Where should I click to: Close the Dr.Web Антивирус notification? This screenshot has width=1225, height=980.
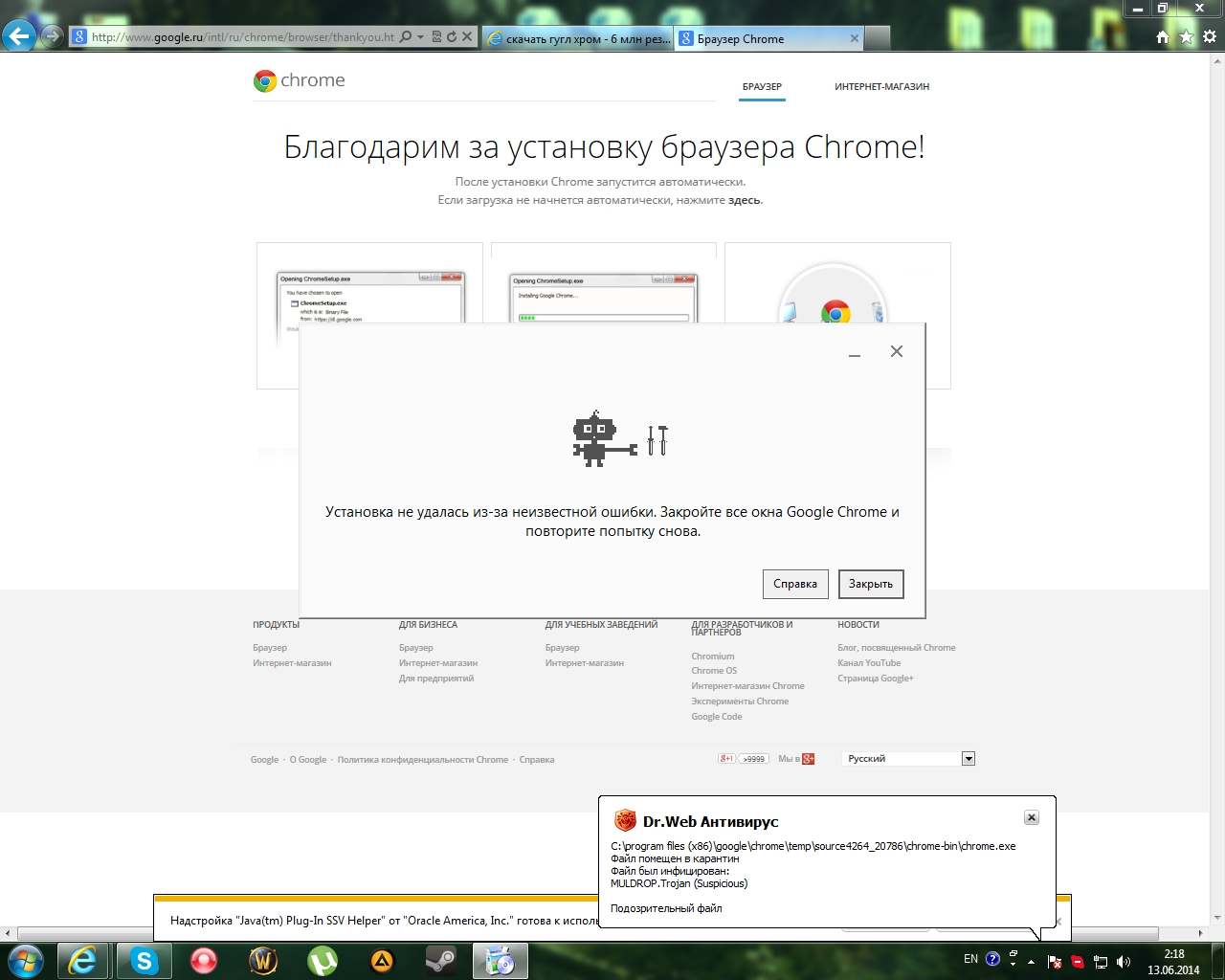(x=1031, y=817)
